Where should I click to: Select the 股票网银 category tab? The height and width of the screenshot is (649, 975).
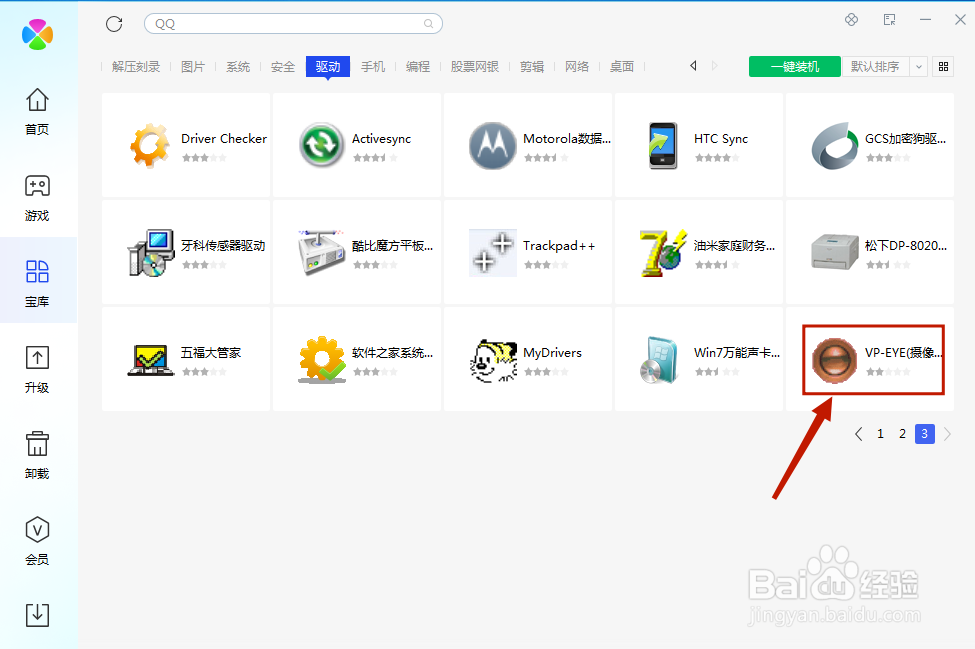click(x=475, y=67)
